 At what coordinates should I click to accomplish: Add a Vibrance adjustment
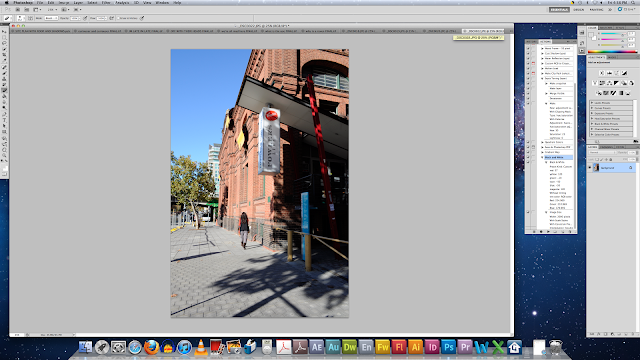tap(595, 83)
